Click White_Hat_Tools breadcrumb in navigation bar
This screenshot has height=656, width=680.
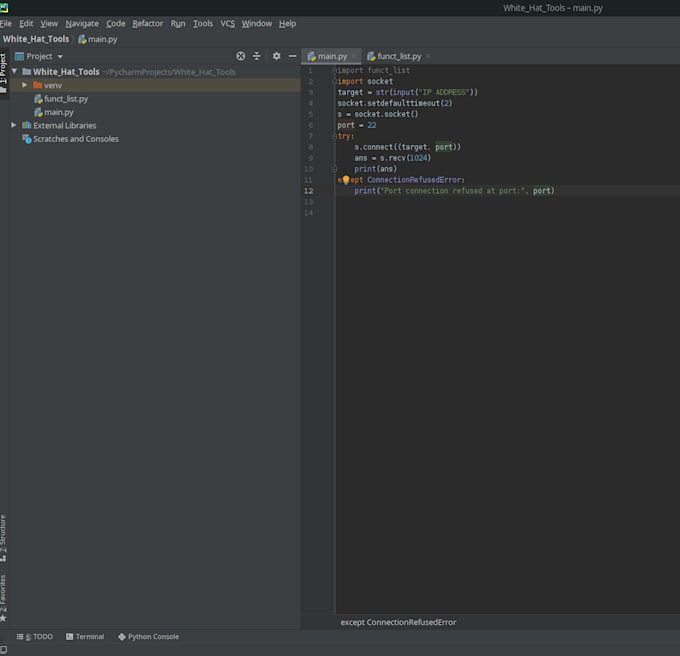(36, 39)
